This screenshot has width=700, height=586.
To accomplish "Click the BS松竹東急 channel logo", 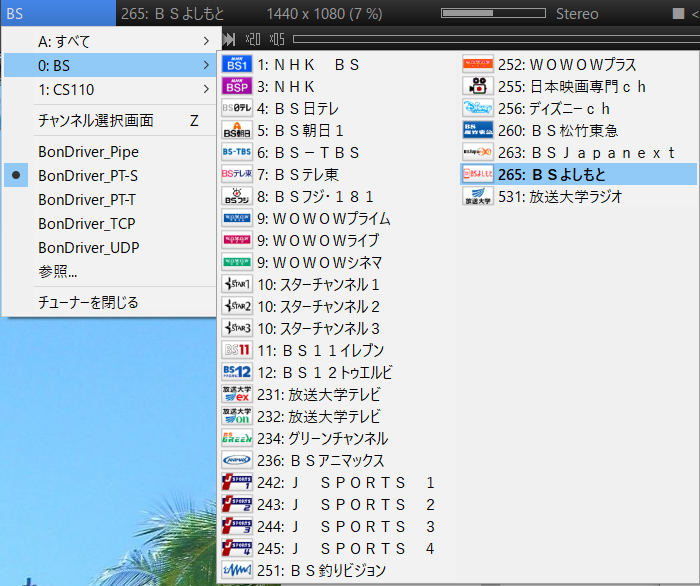I will (x=478, y=130).
